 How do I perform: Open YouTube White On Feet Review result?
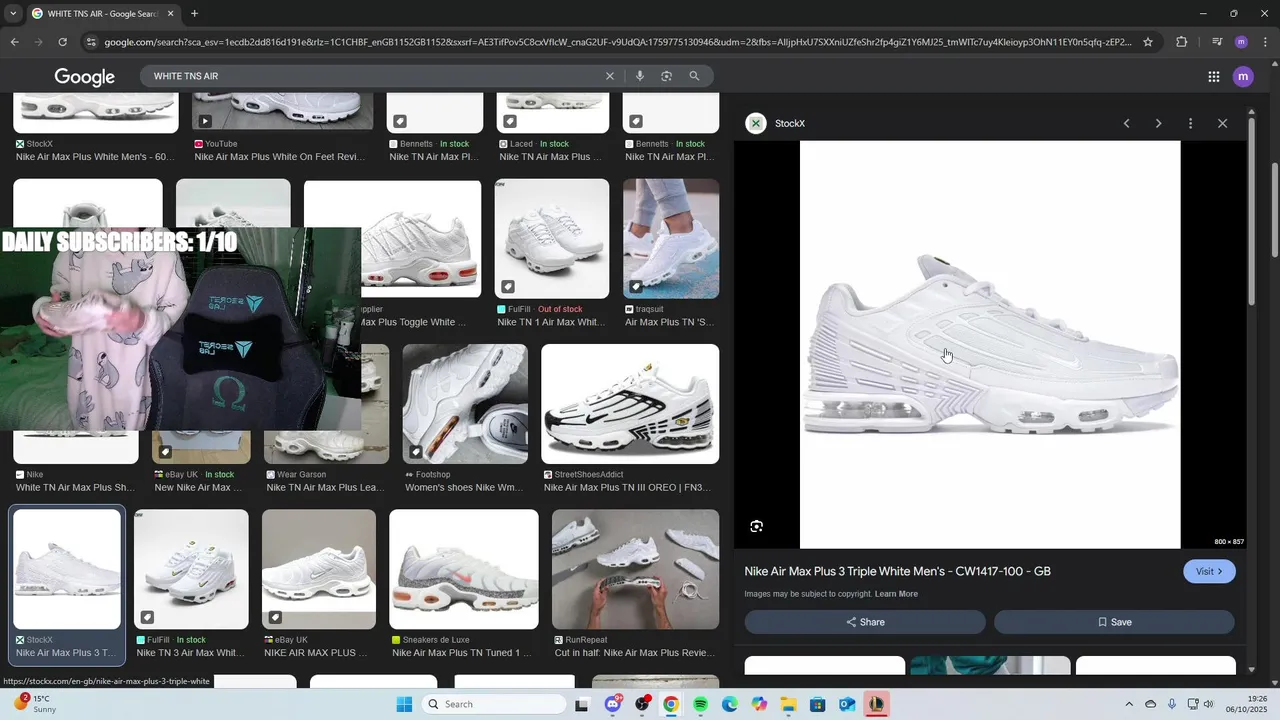tap(280, 157)
